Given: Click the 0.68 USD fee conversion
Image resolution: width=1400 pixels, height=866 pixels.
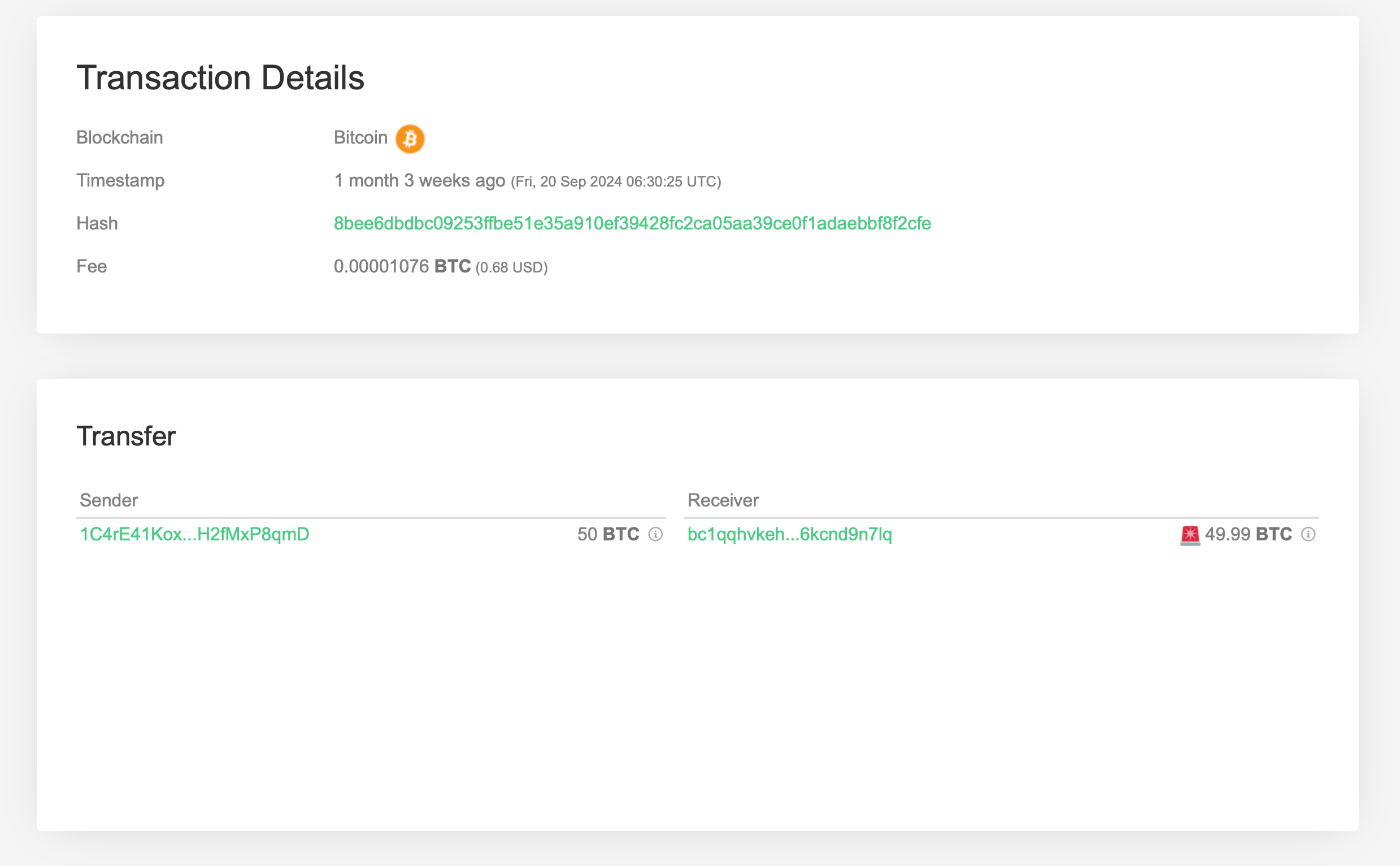Looking at the screenshot, I should [x=511, y=267].
